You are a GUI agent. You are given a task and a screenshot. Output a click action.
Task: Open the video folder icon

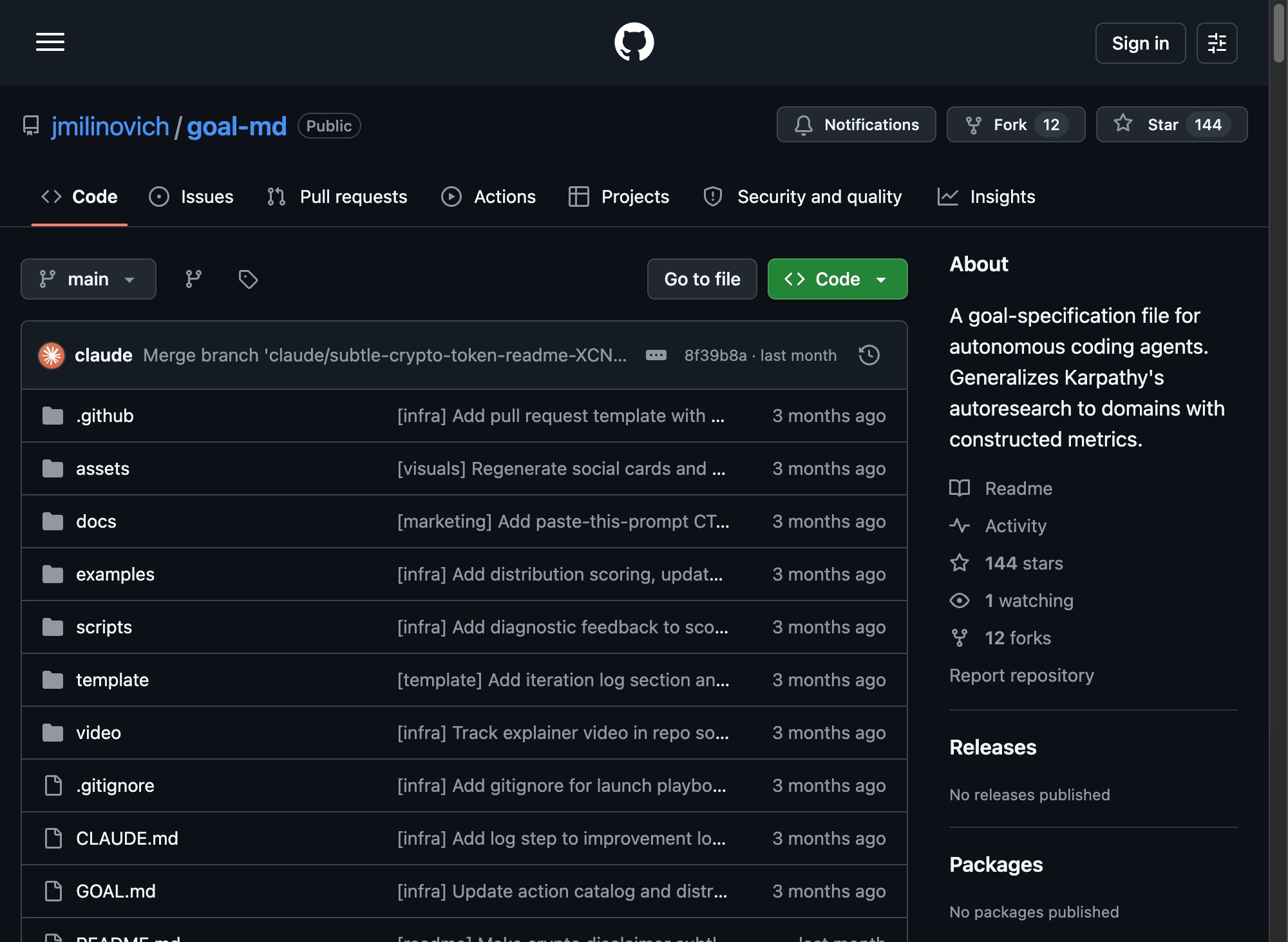coord(53,733)
